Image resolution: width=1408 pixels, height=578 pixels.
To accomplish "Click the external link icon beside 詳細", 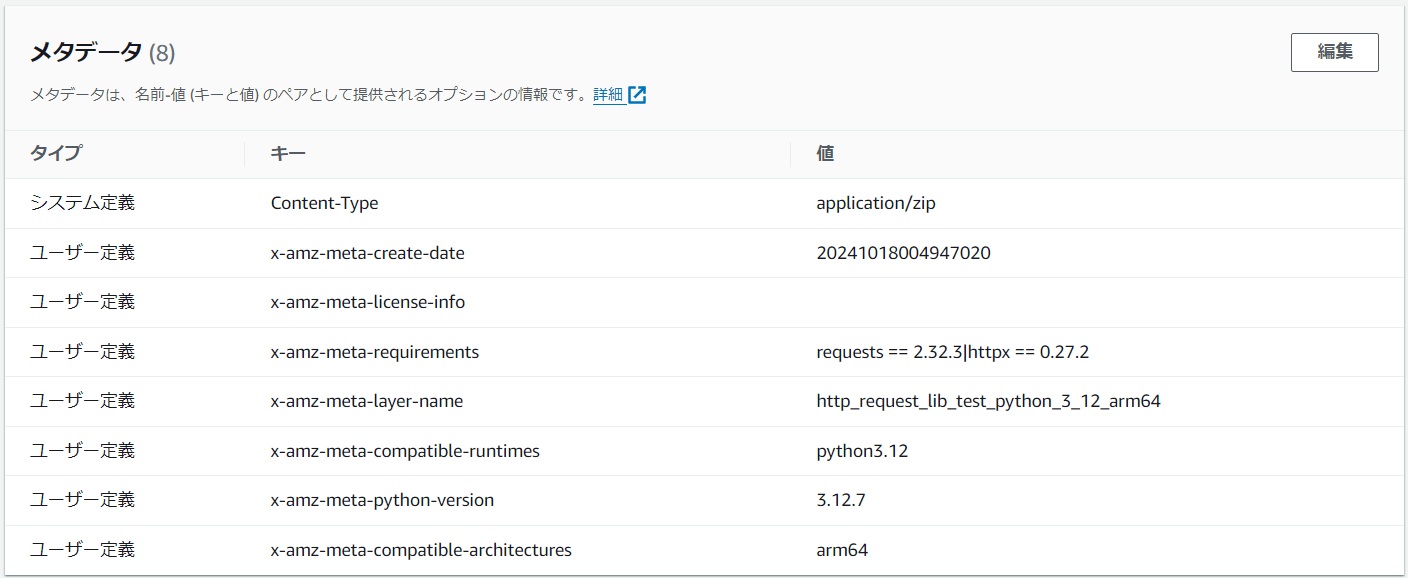I will pos(637,94).
